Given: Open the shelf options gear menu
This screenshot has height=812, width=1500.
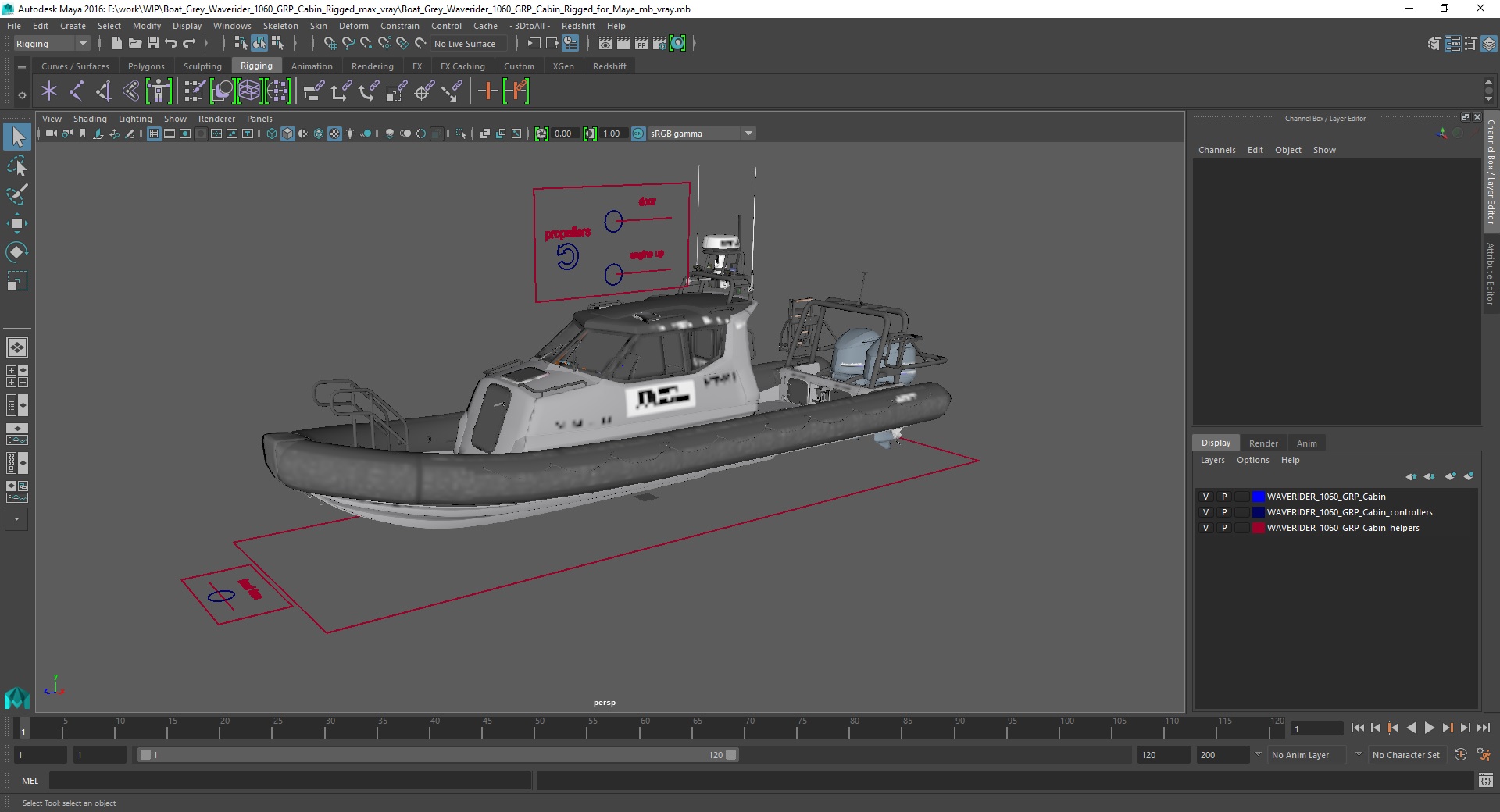Looking at the screenshot, I should [22, 95].
